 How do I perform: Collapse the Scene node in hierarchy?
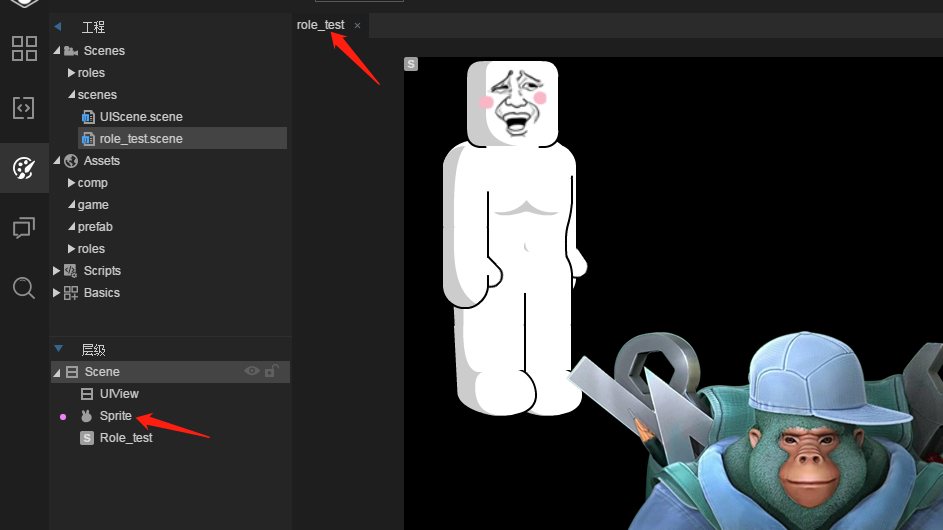coord(57,372)
